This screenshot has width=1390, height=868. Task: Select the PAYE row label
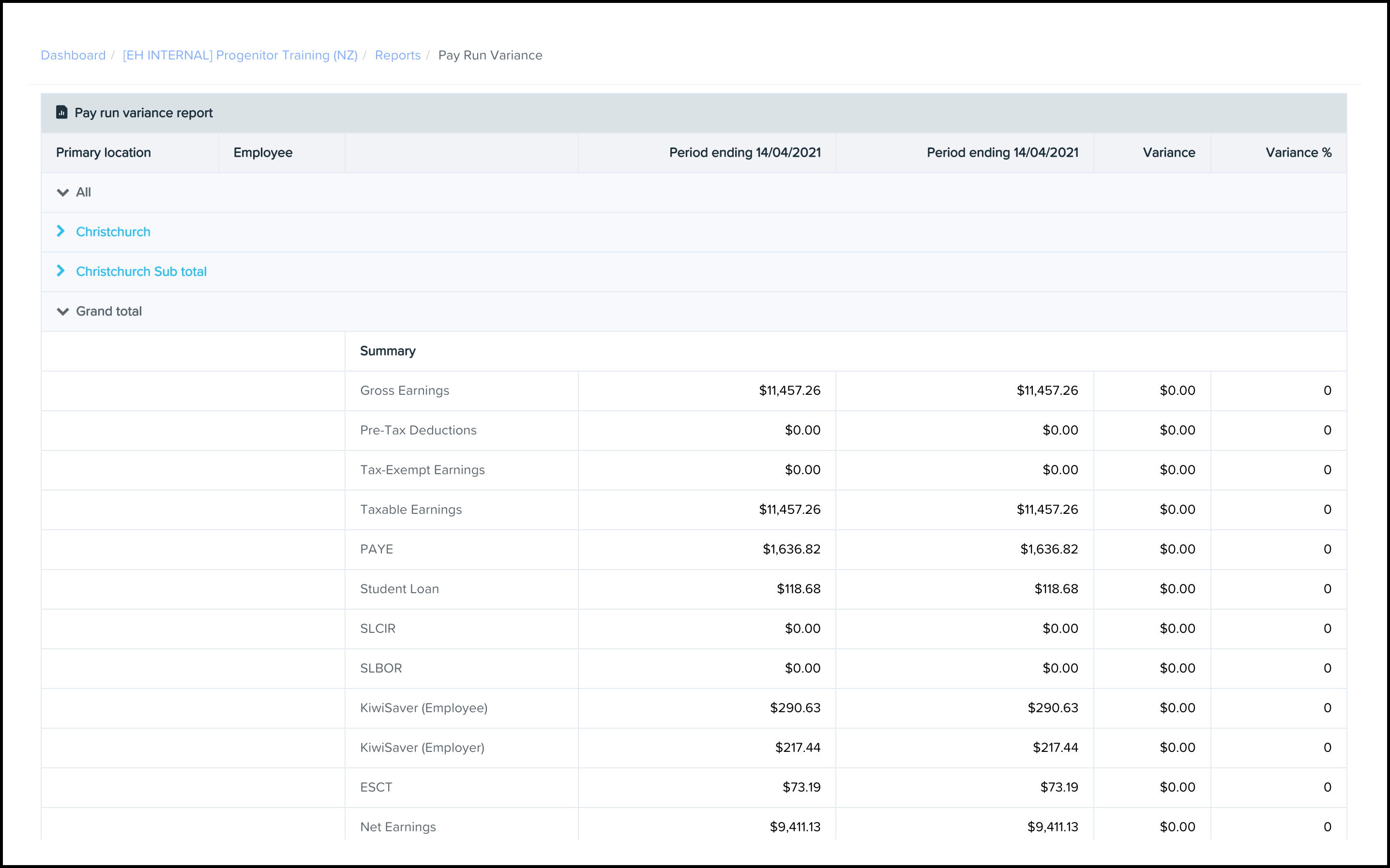(x=377, y=549)
